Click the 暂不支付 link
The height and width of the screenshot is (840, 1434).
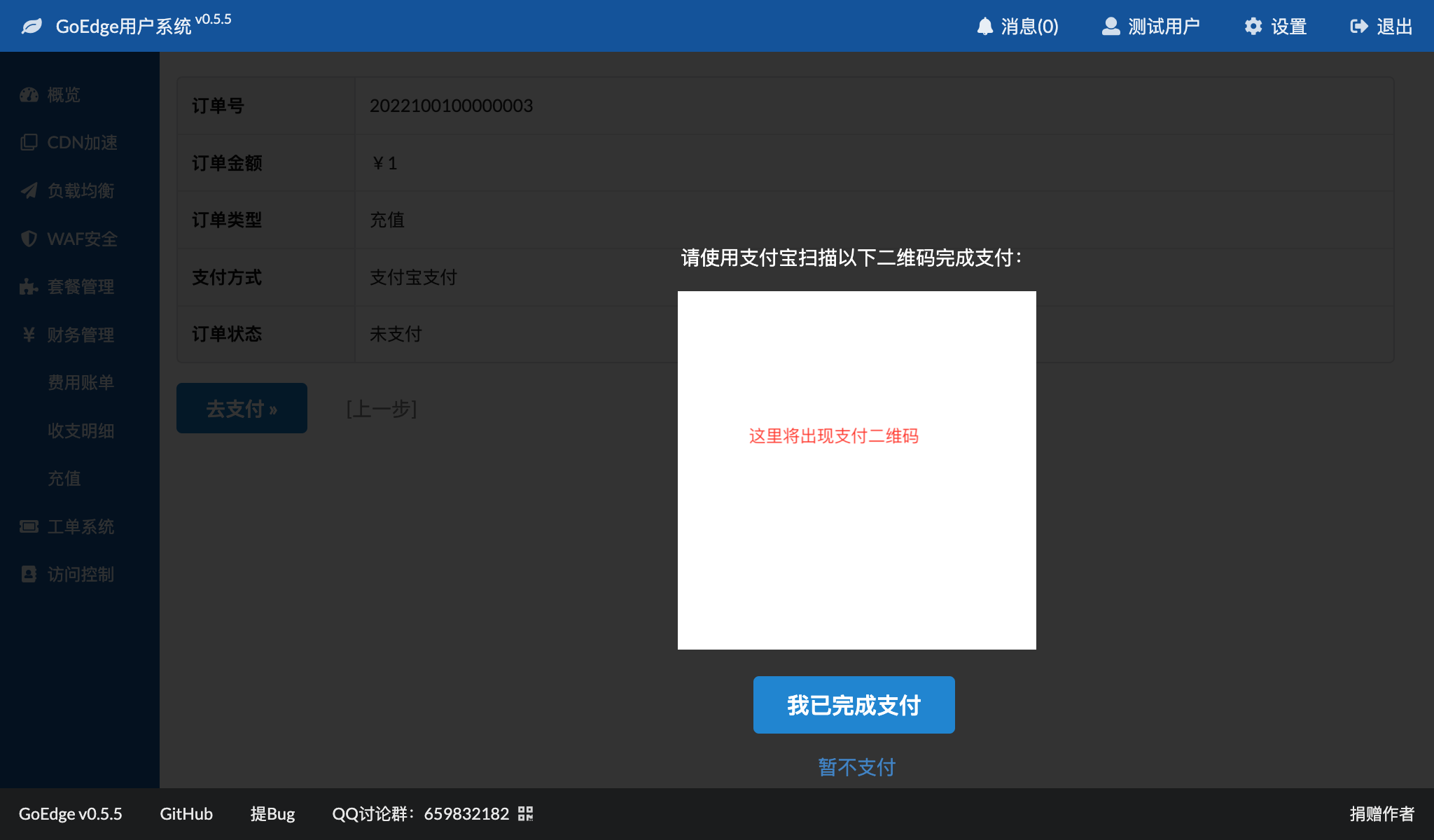click(x=856, y=767)
